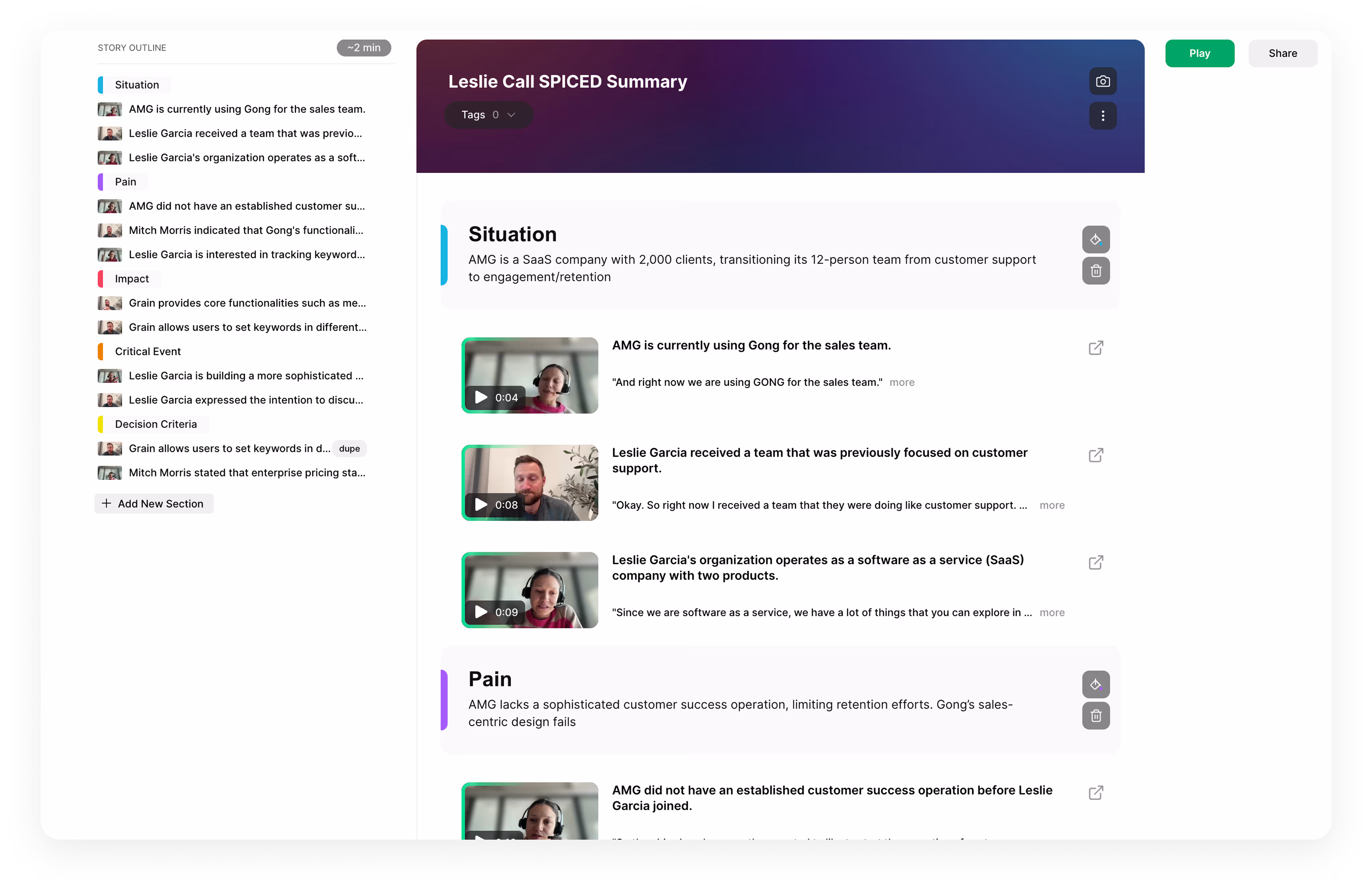Open outline item 'AMG did not have an established'
The height and width of the screenshot is (890, 1372).
pyautogui.click(x=232, y=206)
